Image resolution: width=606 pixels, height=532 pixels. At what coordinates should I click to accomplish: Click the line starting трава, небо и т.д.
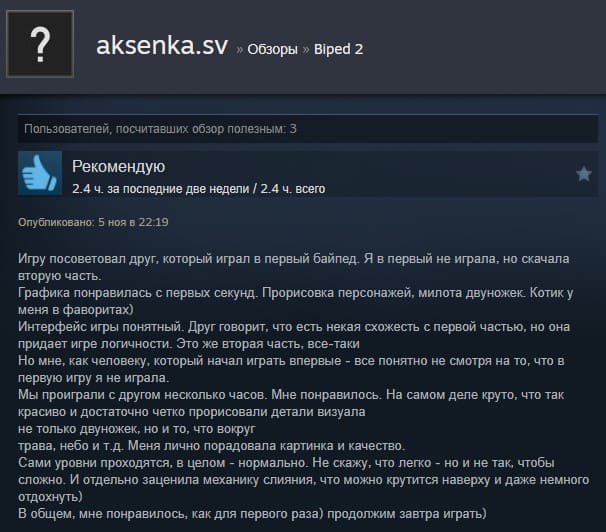click(x=211, y=445)
